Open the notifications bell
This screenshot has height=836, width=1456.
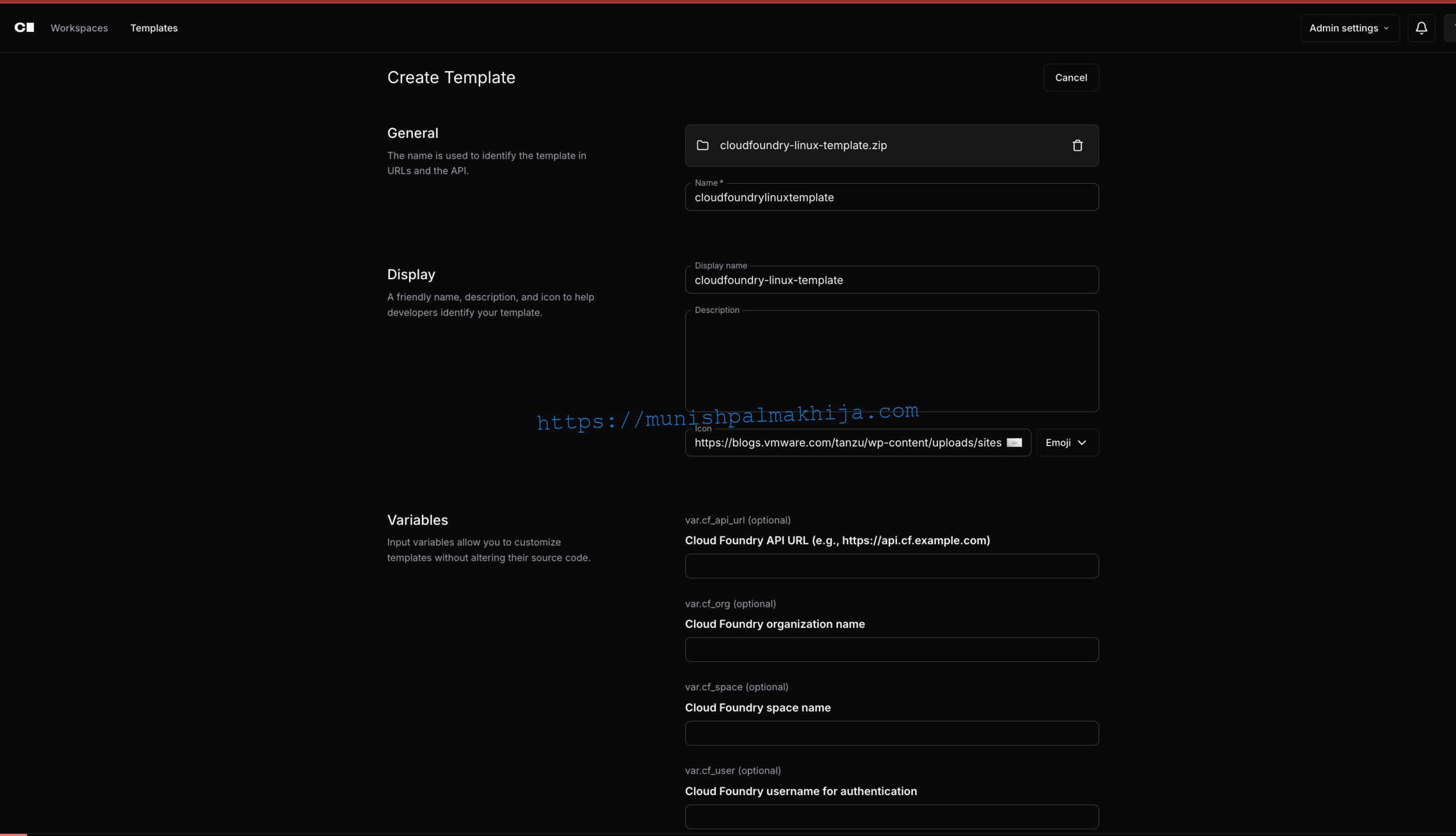point(1421,27)
